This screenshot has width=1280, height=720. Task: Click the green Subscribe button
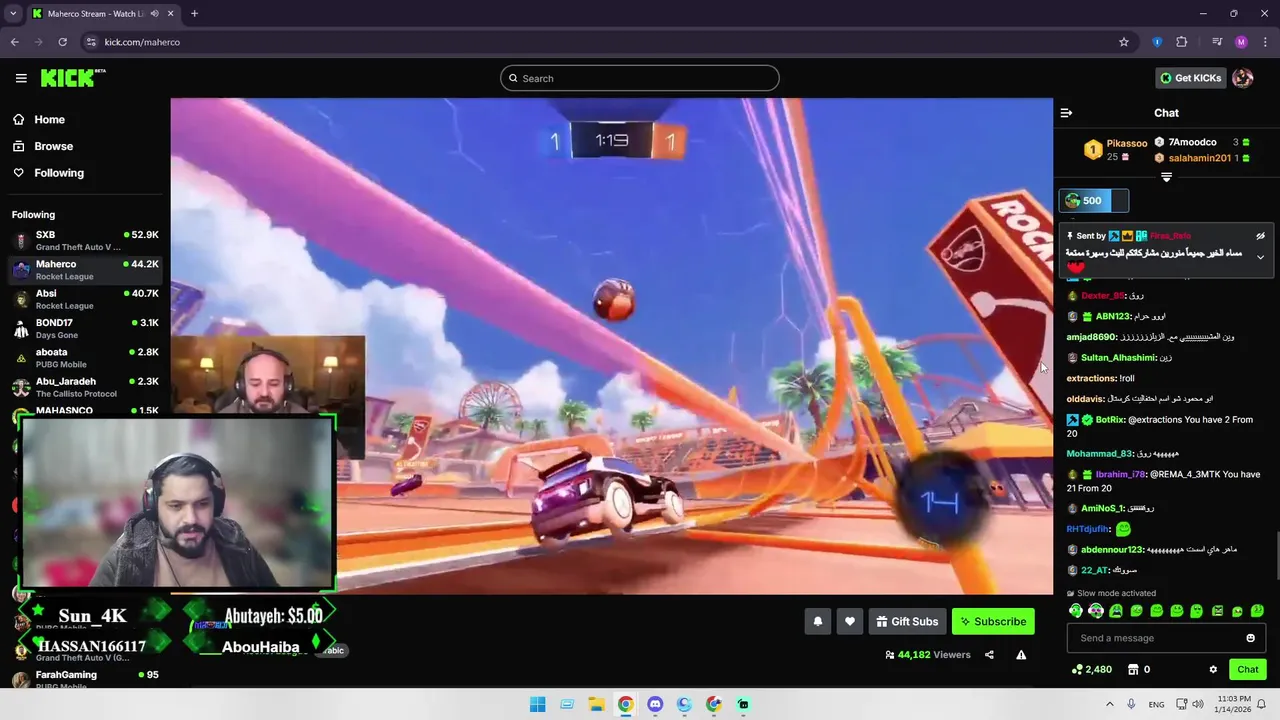point(993,621)
